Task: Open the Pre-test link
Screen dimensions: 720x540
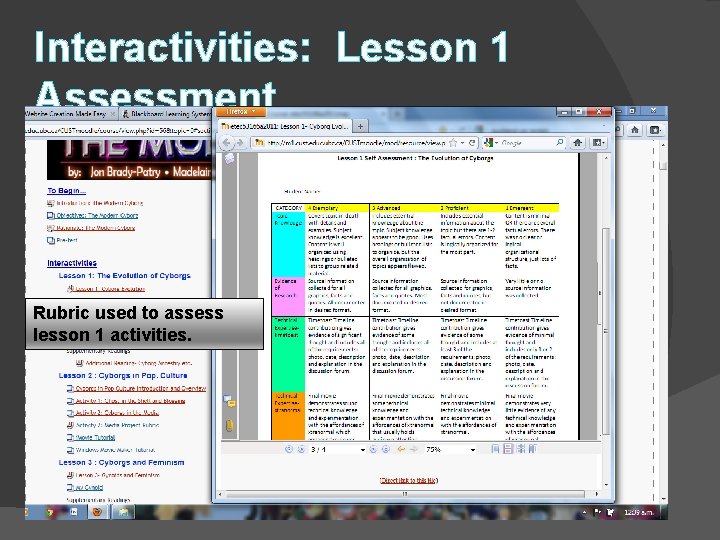Action: 67,240
